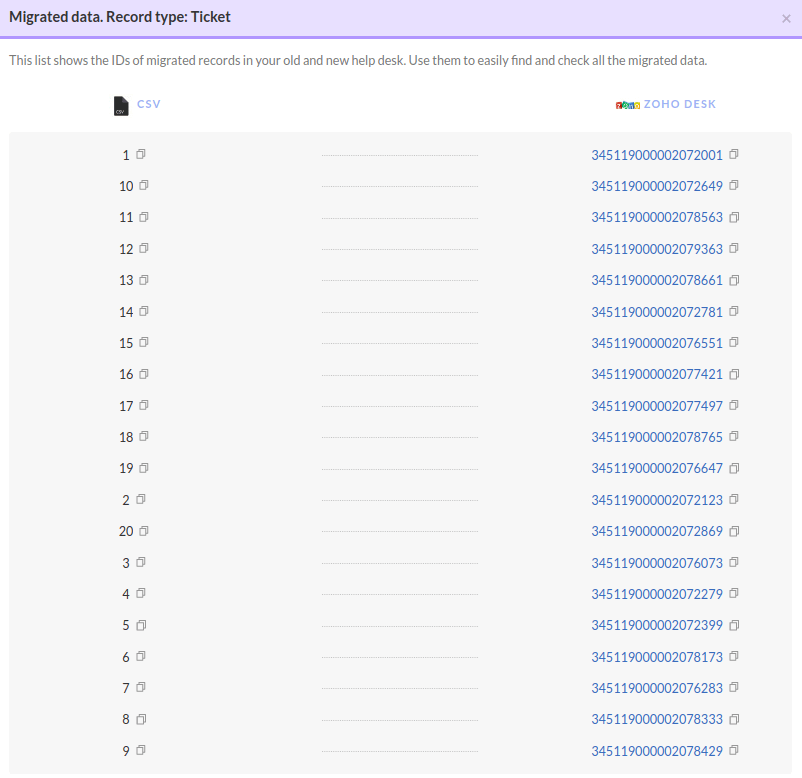
Task: Copy Zoho ID 34511900002076551
Action: (x=734, y=342)
